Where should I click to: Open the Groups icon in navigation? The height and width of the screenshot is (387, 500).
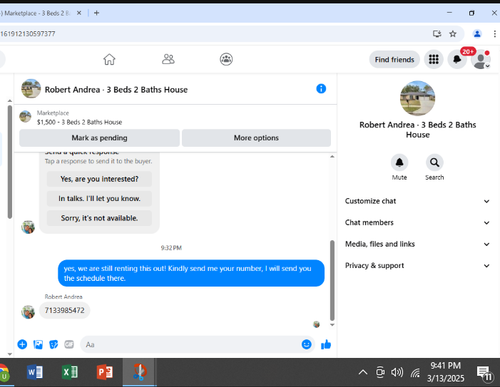point(226,59)
